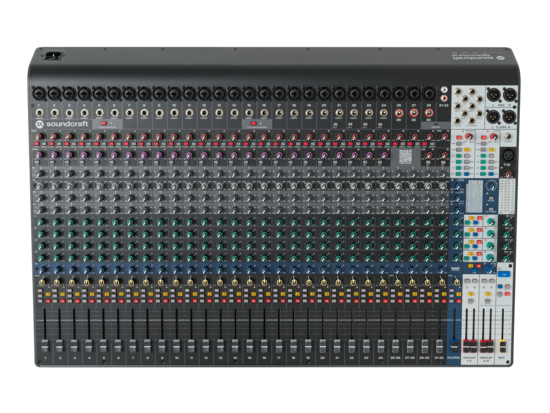Click the channel 1 red gain knob

pos(39,136)
